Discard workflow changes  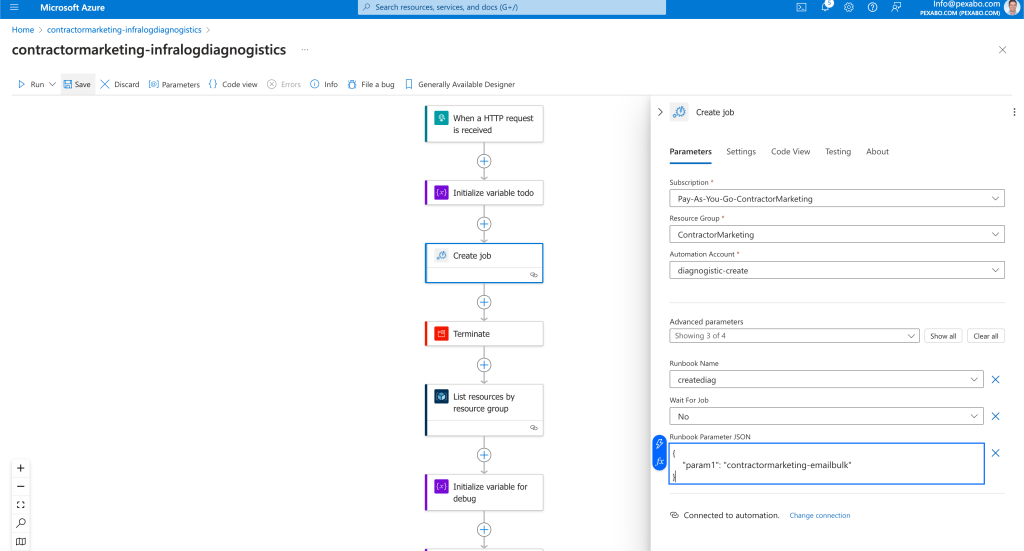120,84
